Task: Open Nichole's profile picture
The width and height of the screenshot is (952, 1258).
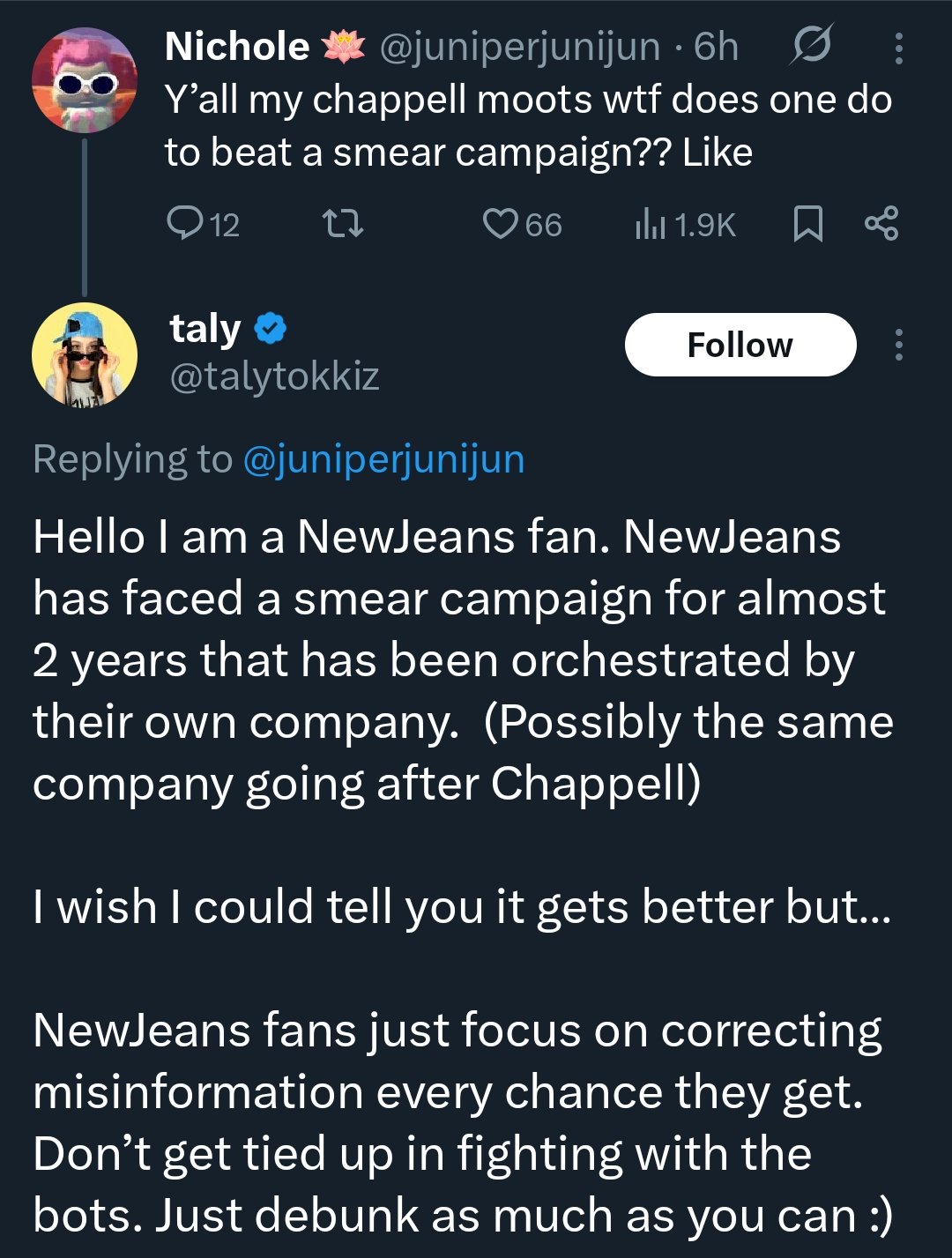Action: coord(85,81)
